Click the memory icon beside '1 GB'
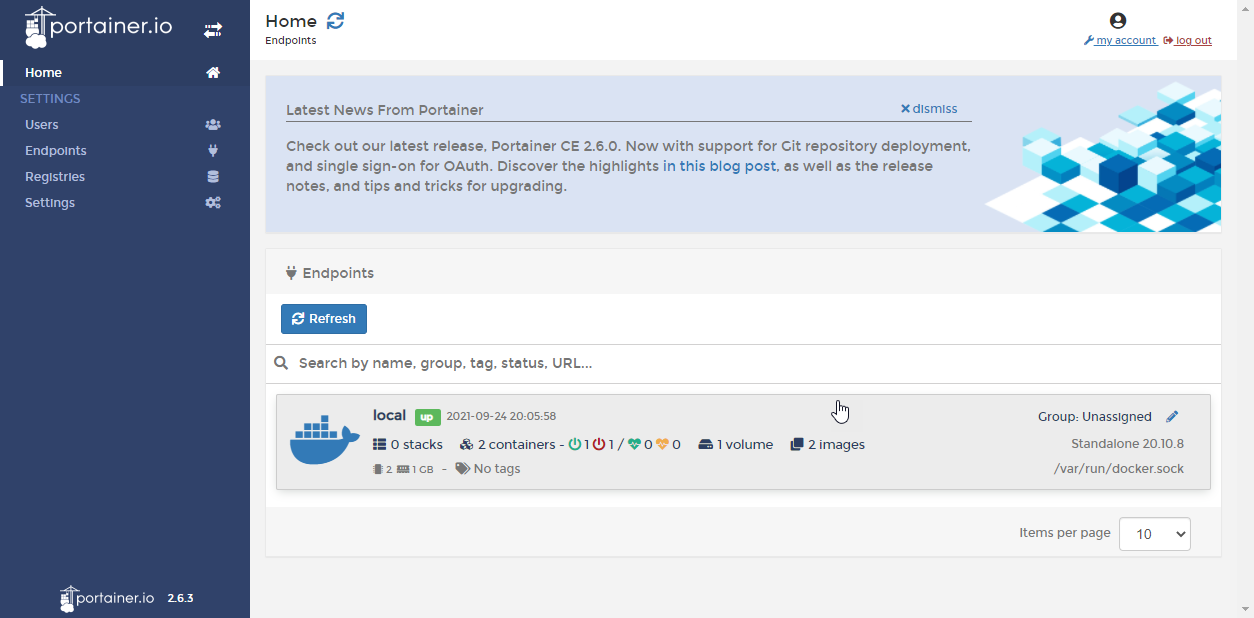Viewport: 1254px width, 618px height. pyautogui.click(x=403, y=469)
